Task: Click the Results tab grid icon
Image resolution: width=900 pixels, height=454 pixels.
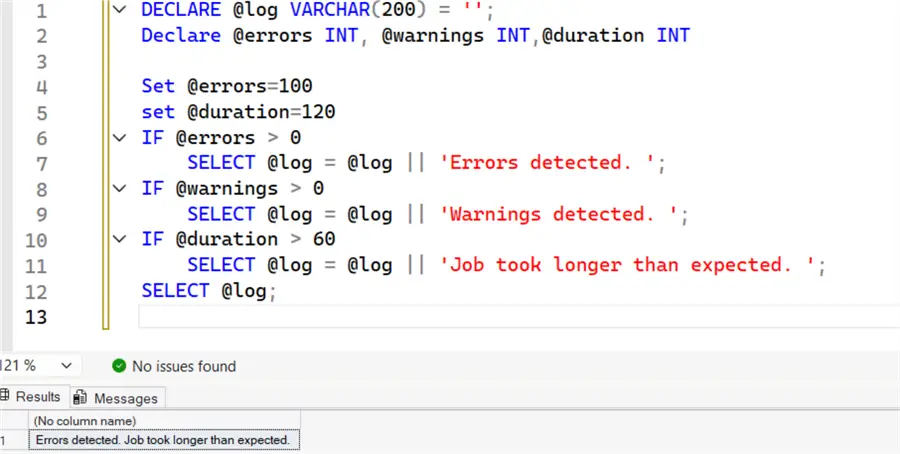Action: coord(5,396)
